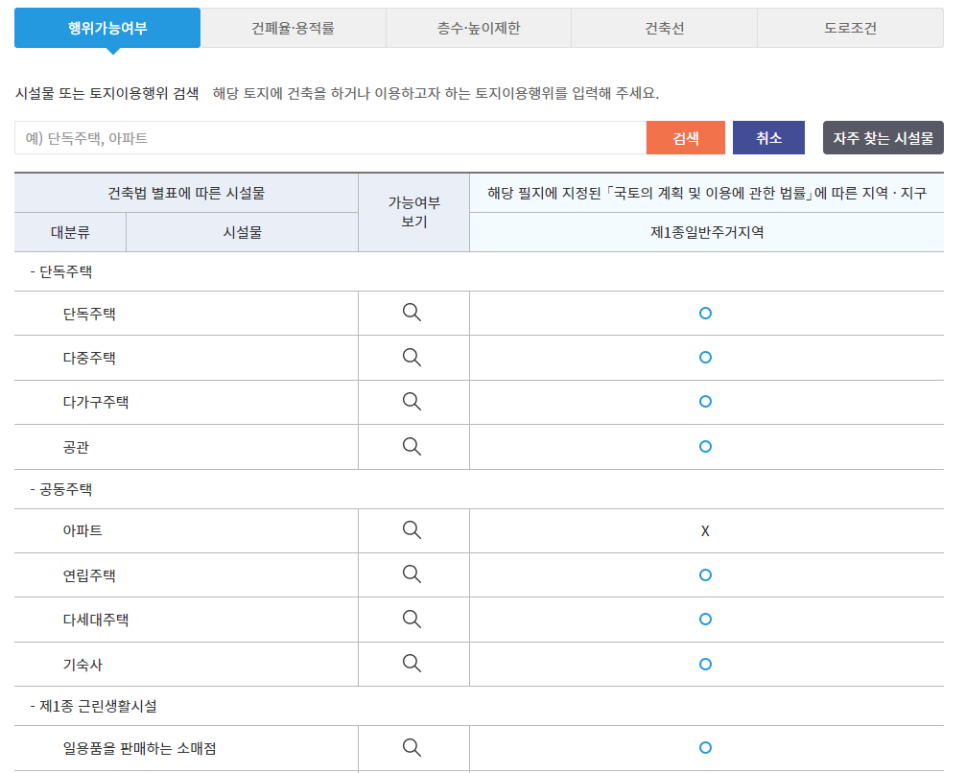Open magnifier for 다중주택 row

412,357
